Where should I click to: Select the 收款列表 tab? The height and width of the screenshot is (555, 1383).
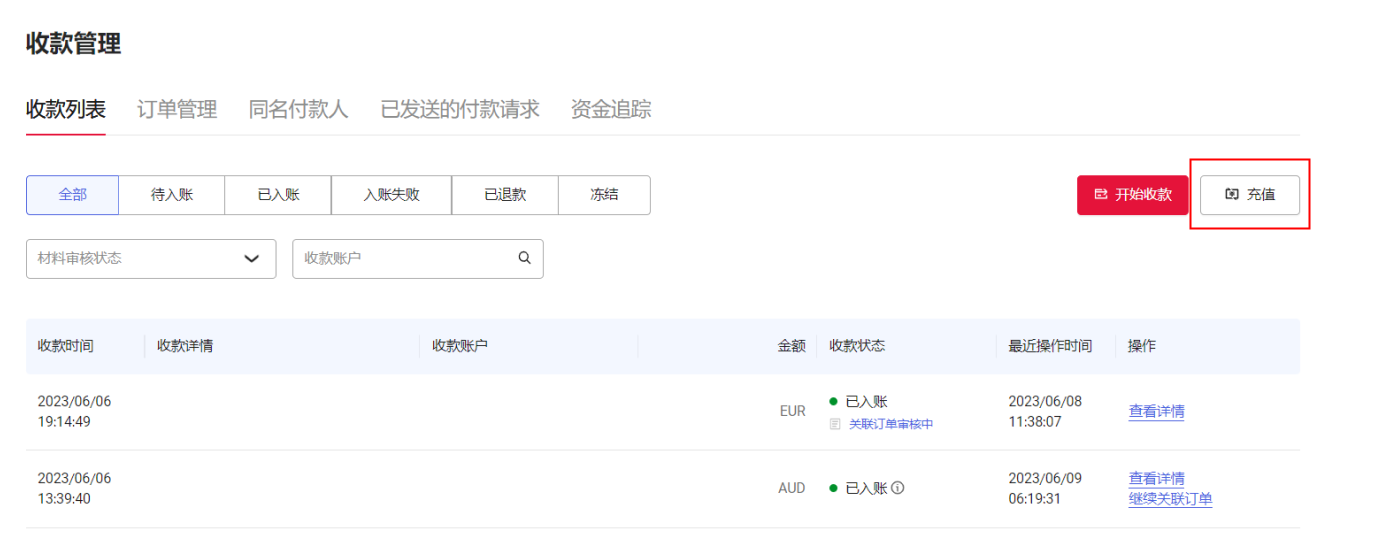coord(66,110)
